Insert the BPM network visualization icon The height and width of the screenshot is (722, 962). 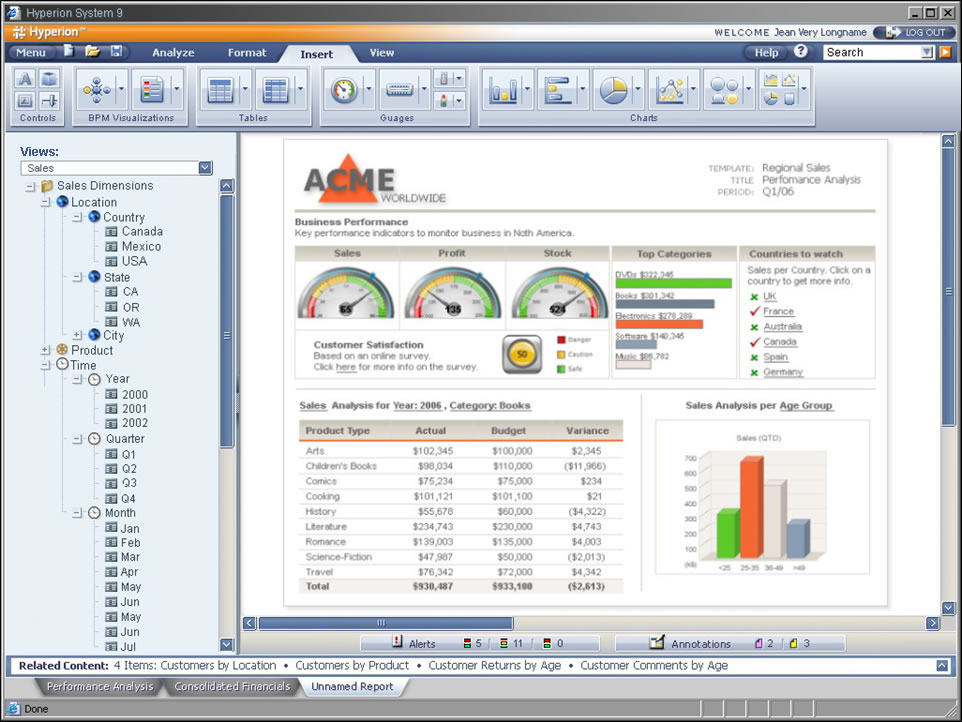point(96,90)
